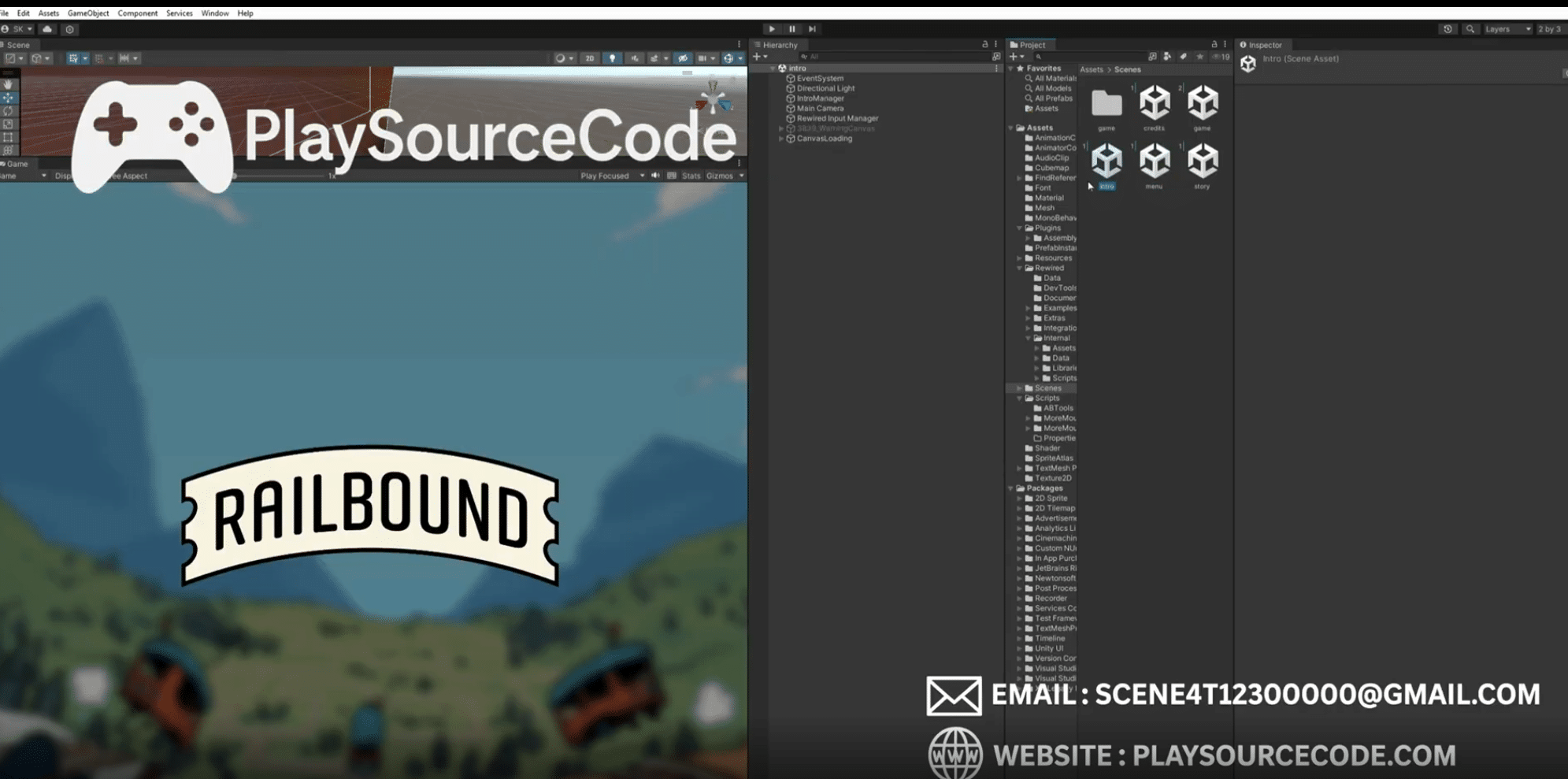
Task: Lock the Project panel
Action: click(x=1214, y=45)
